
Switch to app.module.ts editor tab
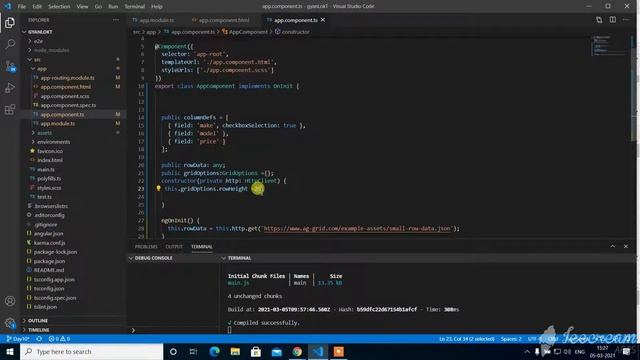[157, 20]
